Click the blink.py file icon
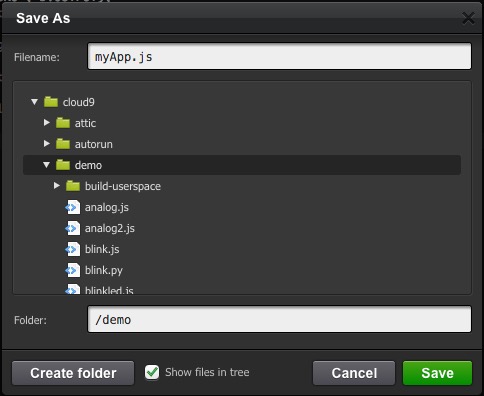 click(73, 270)
